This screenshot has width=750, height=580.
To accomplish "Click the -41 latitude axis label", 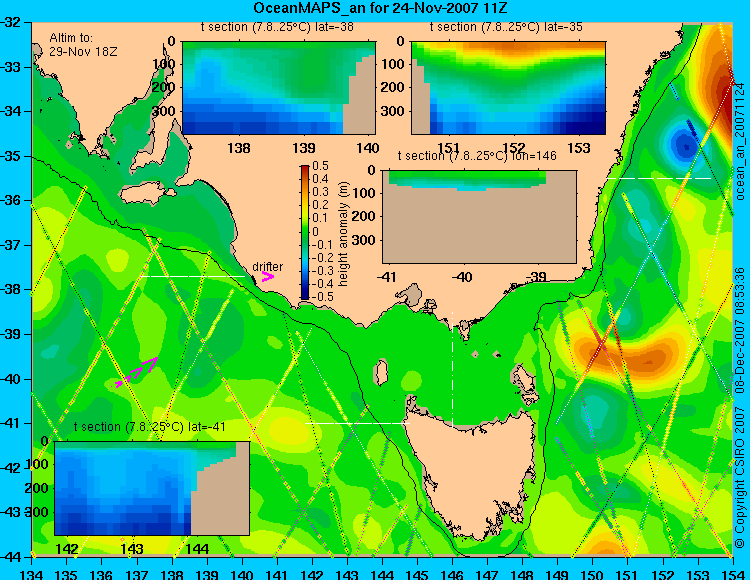I will coord(10,424).
